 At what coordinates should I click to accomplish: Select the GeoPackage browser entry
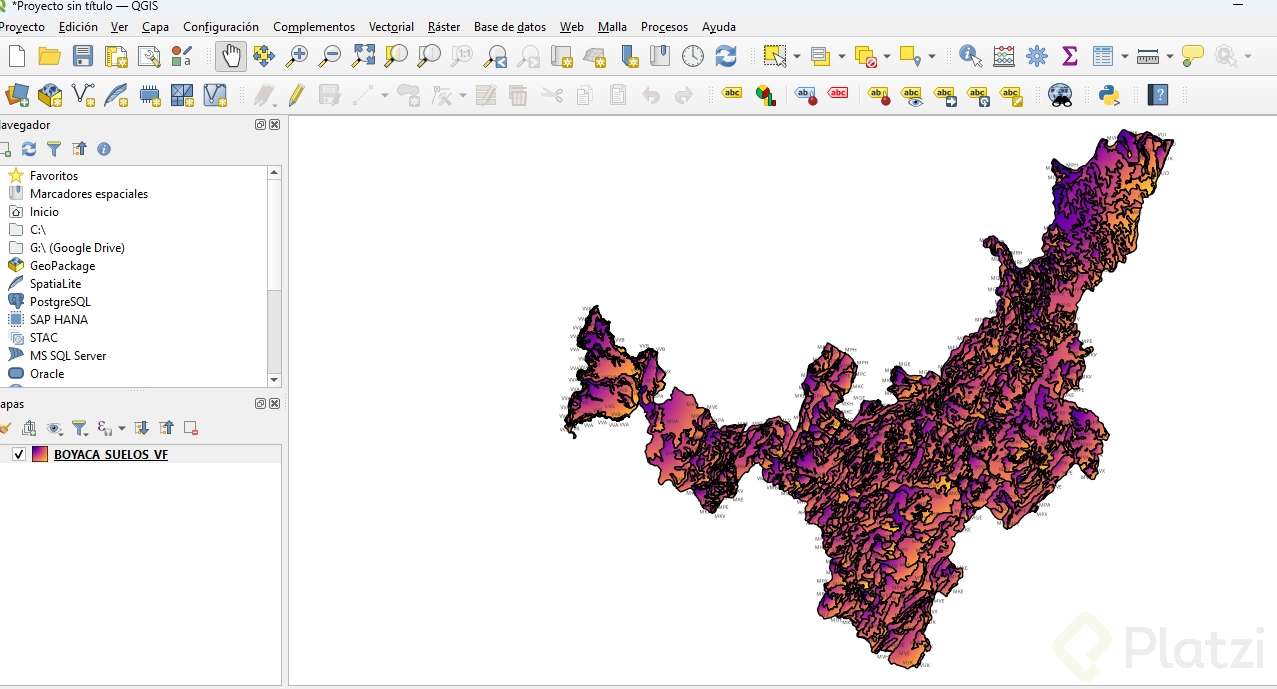tap(62, 266)
